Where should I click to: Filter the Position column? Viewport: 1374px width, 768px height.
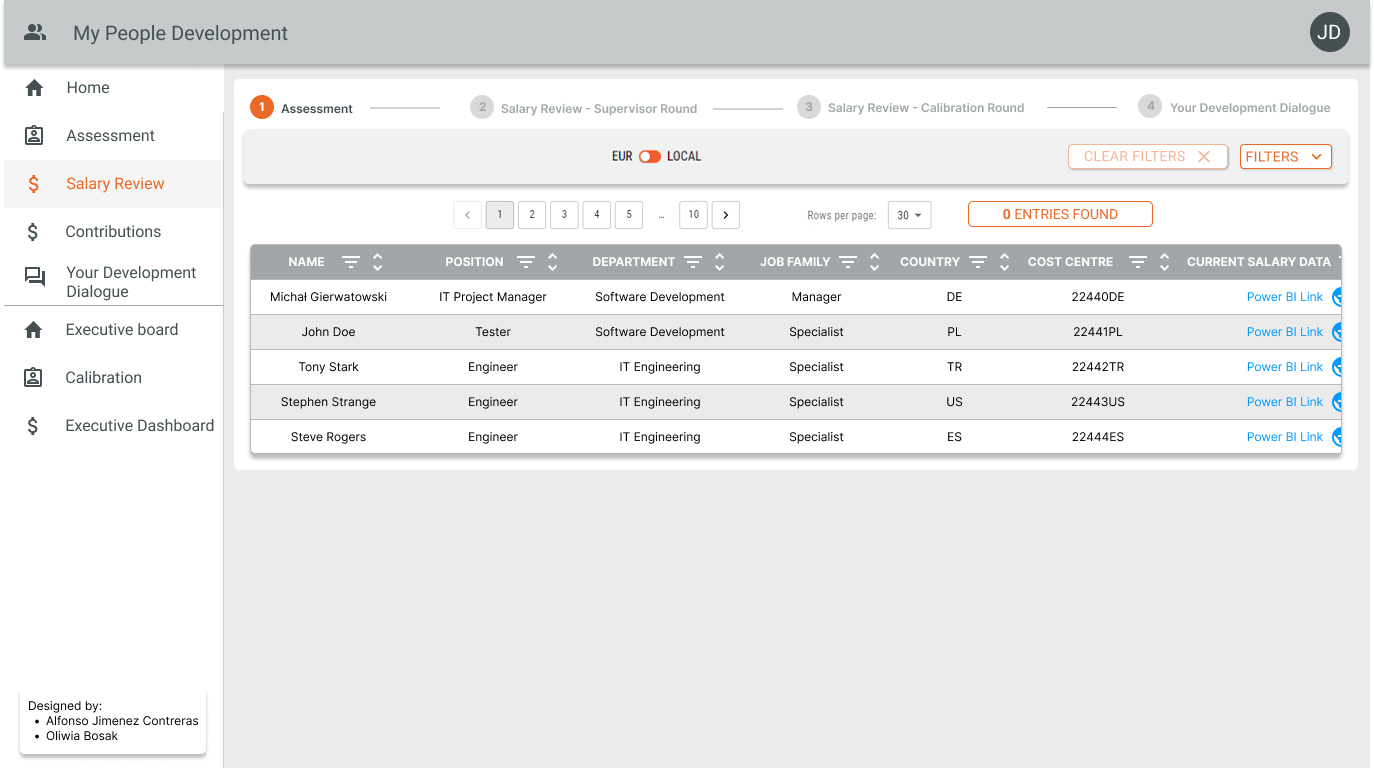coord(526,262)
